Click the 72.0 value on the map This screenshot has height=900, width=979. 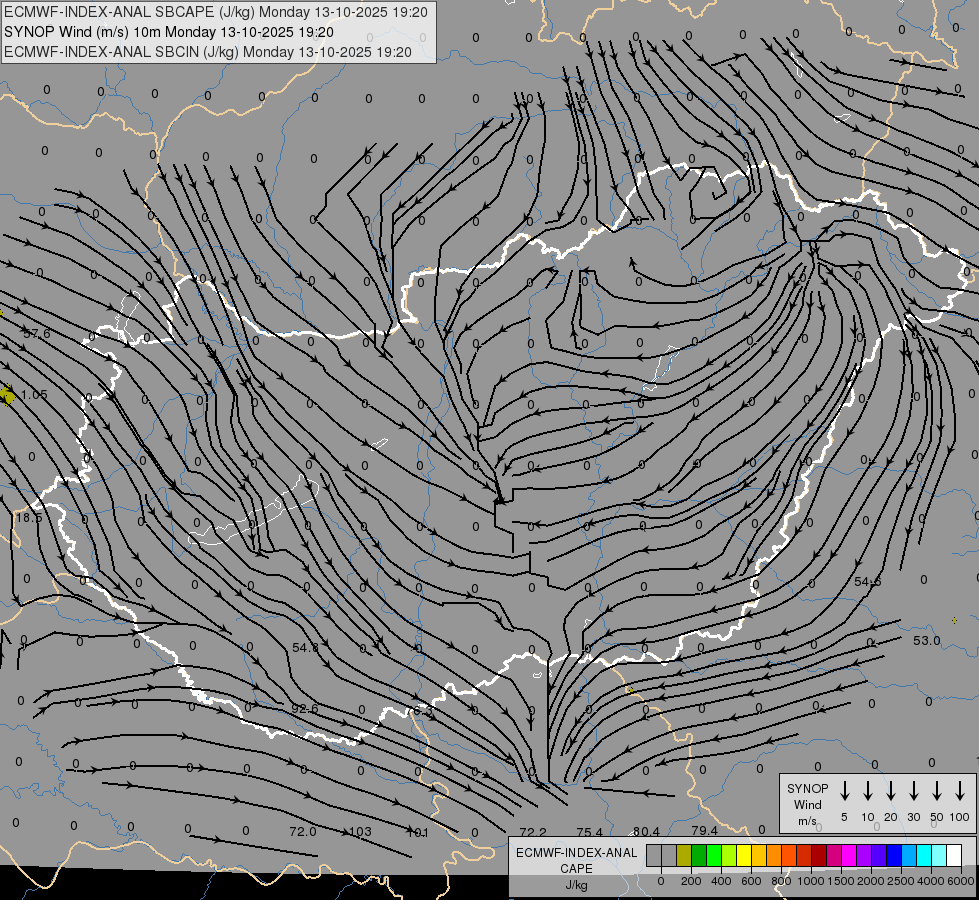[x=303, y=831]
